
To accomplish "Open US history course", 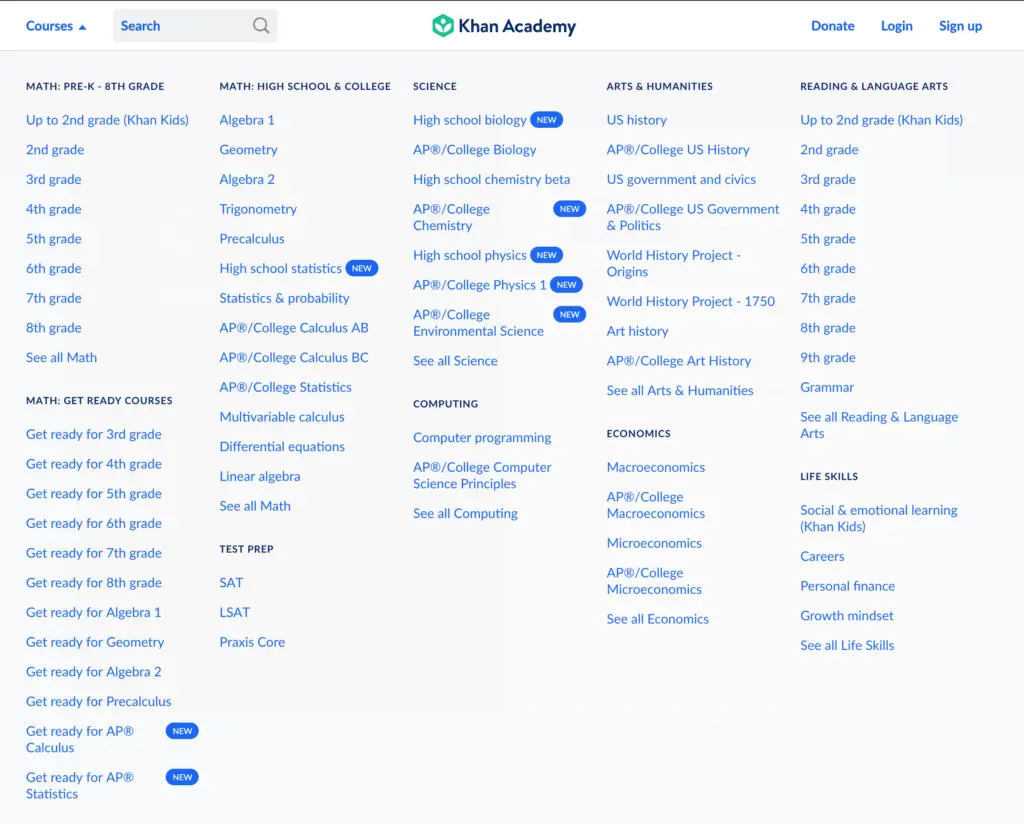I will point(637,120).
